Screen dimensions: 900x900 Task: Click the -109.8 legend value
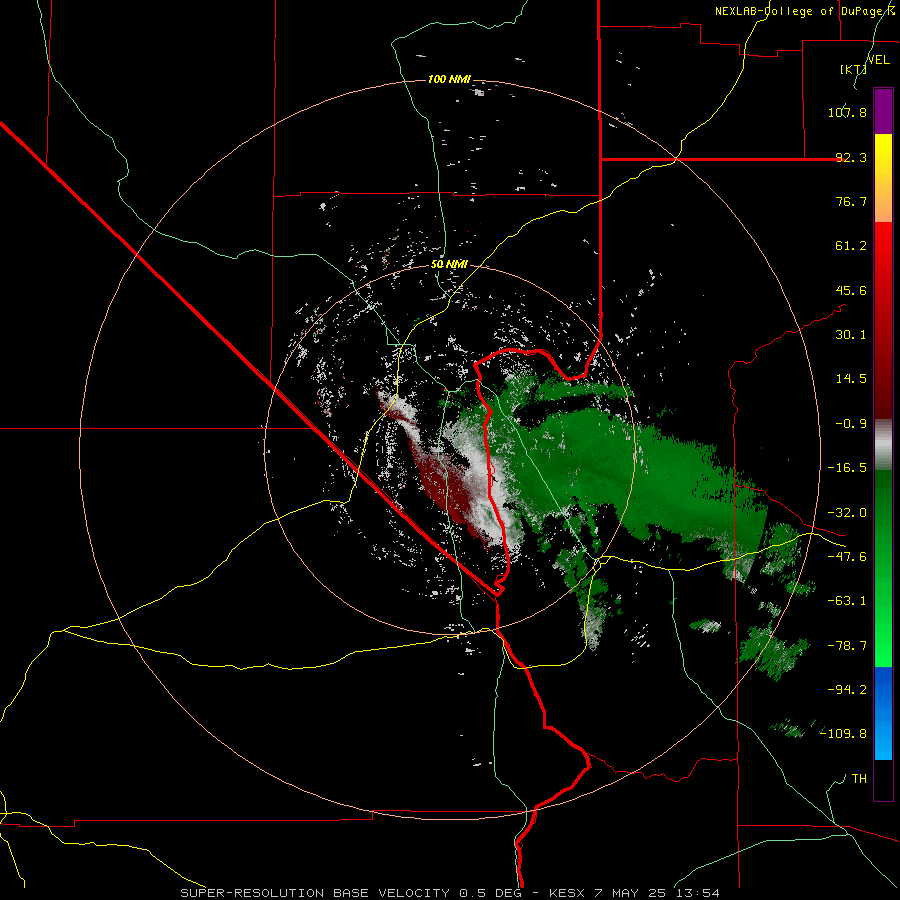(844, 734)
